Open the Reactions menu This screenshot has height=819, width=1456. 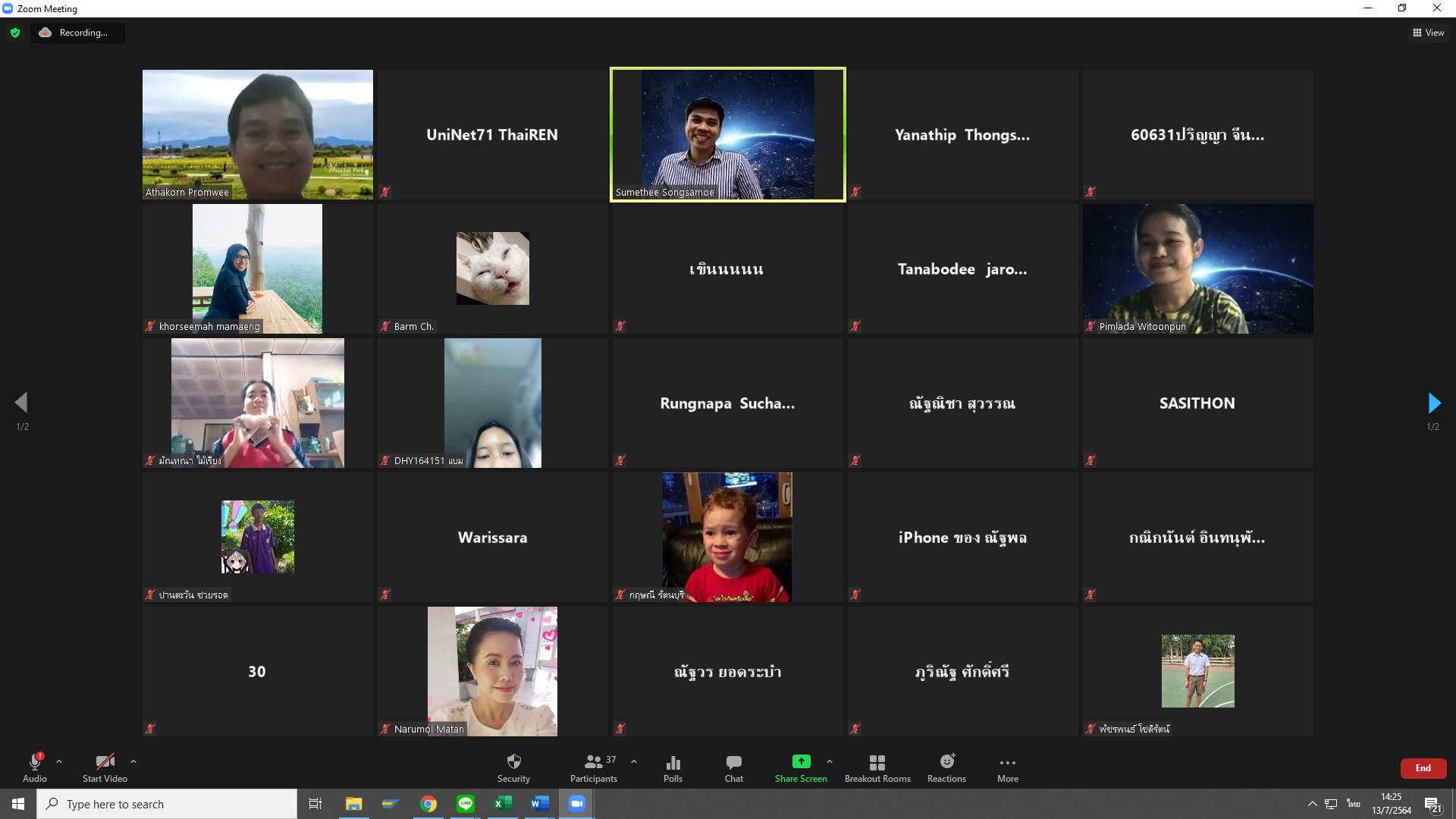tap(946, 767)
